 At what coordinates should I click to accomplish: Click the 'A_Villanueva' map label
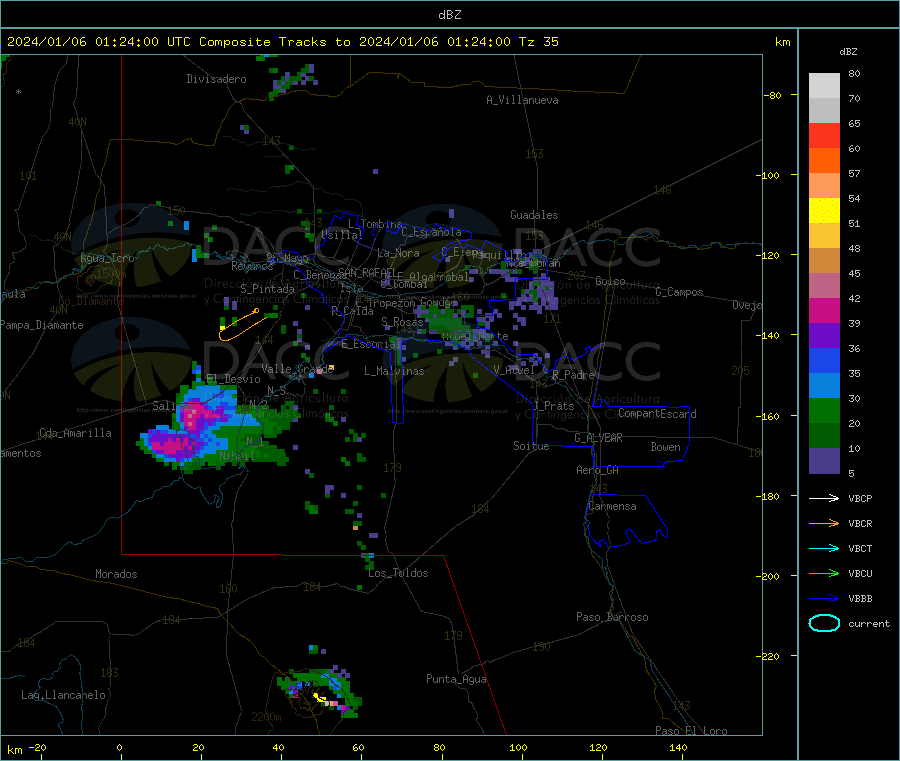point(522,100)
